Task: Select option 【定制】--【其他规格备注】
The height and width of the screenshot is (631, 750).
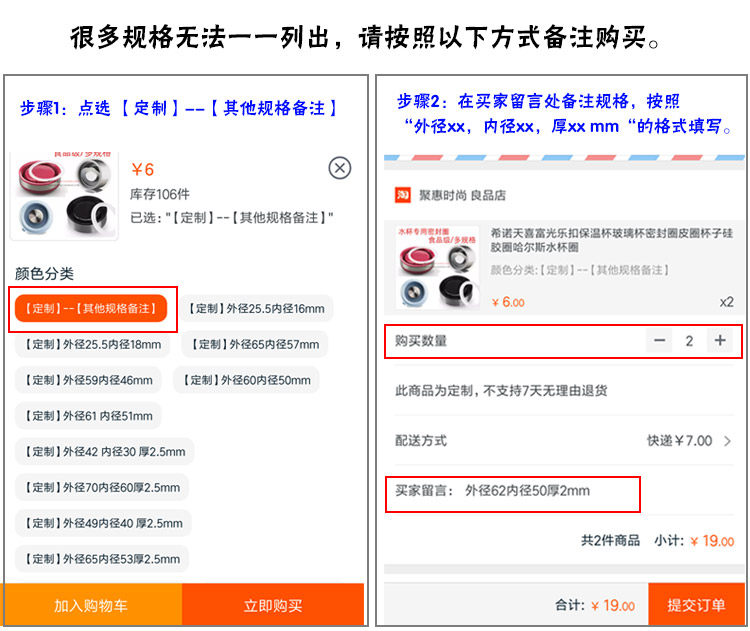Action: pos(91,309)
